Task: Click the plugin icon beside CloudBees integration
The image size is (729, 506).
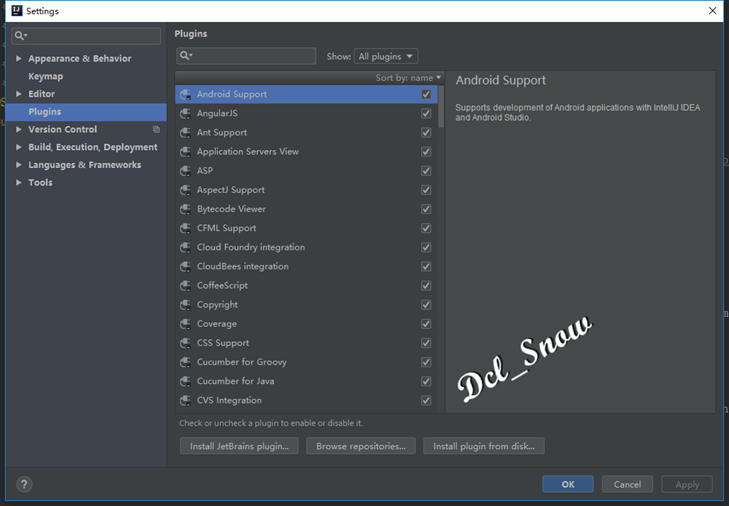Action: (185, 266)
